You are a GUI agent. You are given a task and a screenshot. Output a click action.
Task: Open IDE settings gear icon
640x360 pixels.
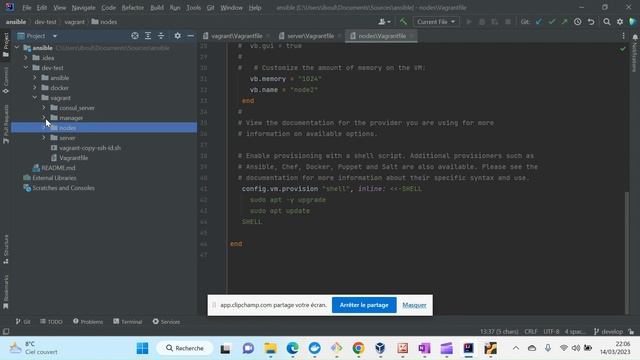point(620,22)
